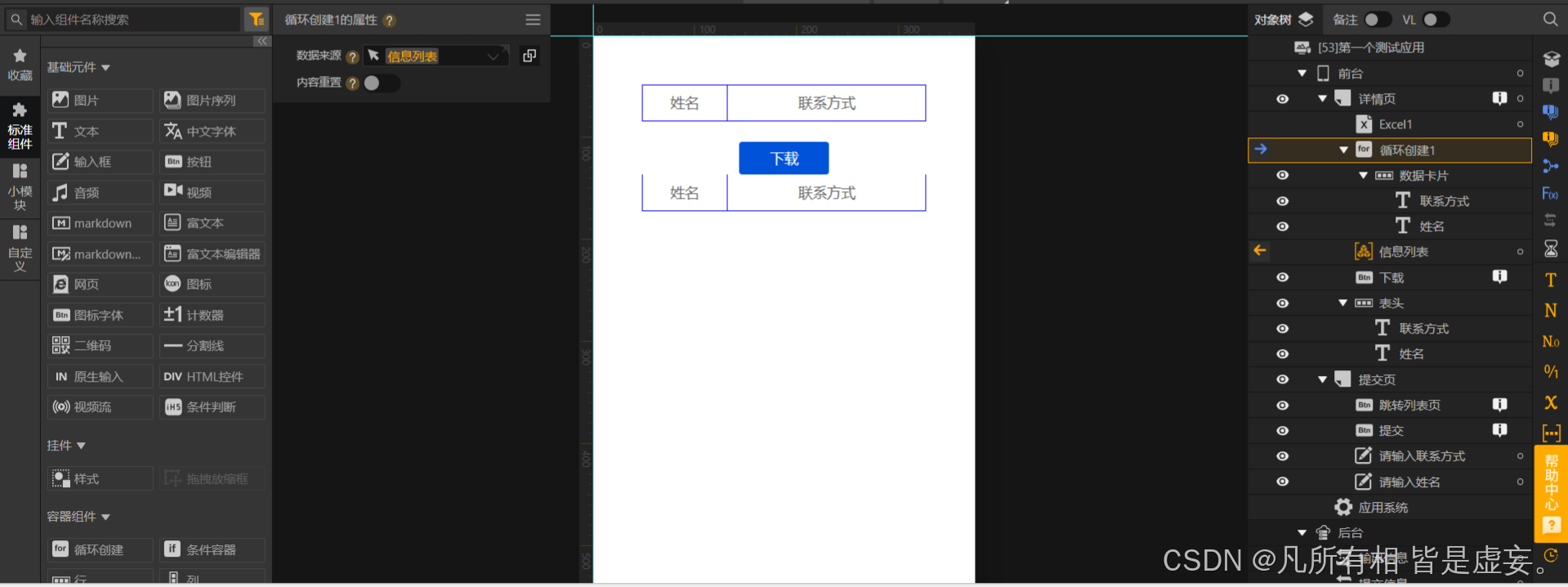Viewport: 1568px width, 587px height.
Task: Click the search icon in object tree header
Action: [1550, 19]
